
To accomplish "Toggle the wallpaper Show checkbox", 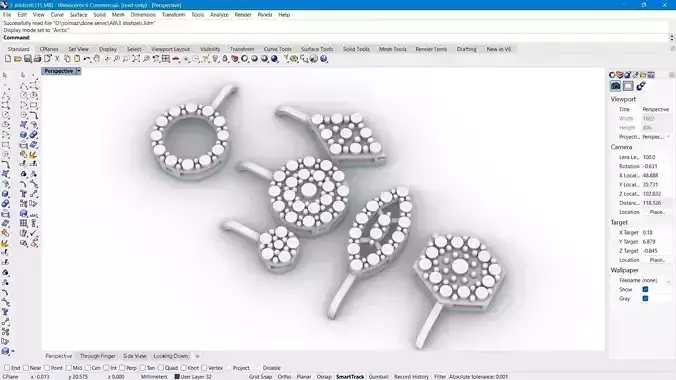I will tap(645, 289).
